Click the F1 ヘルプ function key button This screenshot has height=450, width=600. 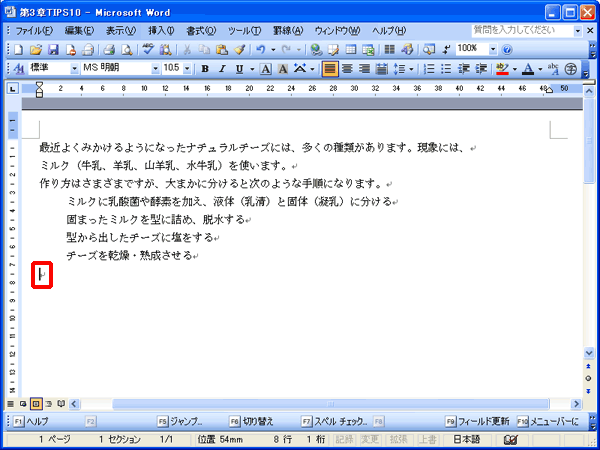coord(31,422)
